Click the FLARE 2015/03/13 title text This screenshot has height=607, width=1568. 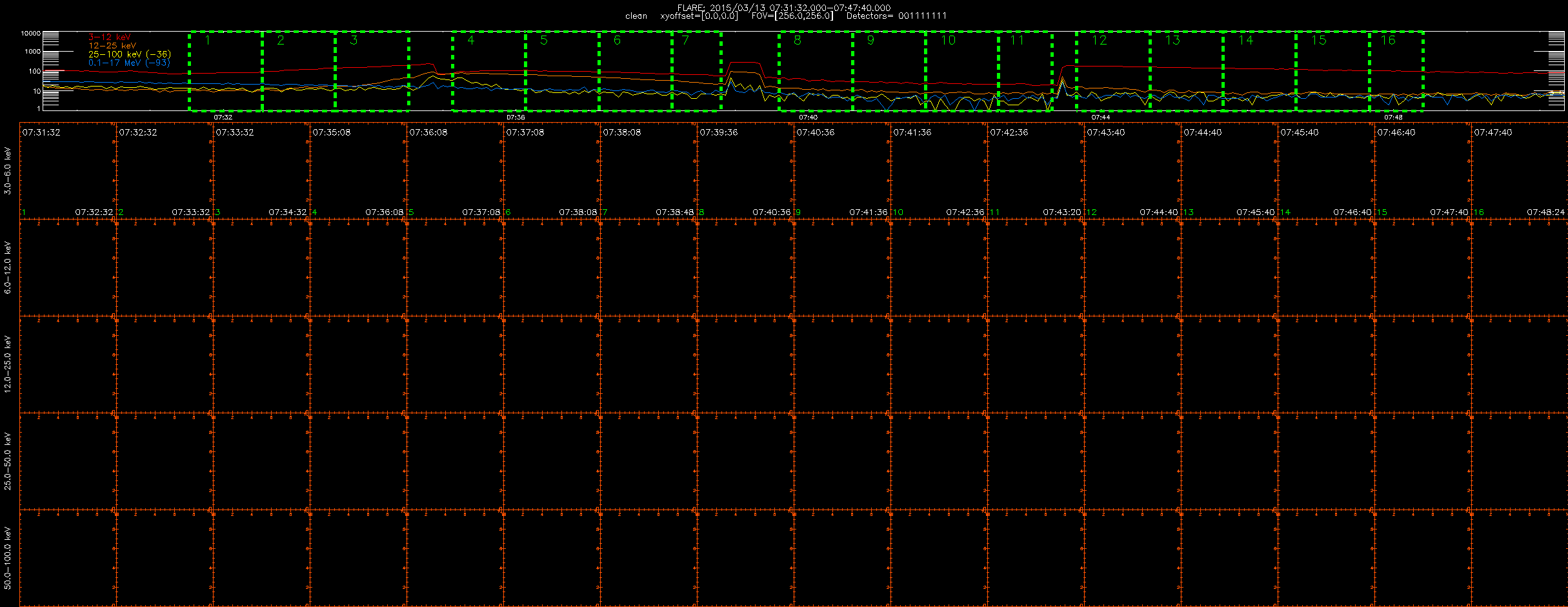click(x=784, y=8)
